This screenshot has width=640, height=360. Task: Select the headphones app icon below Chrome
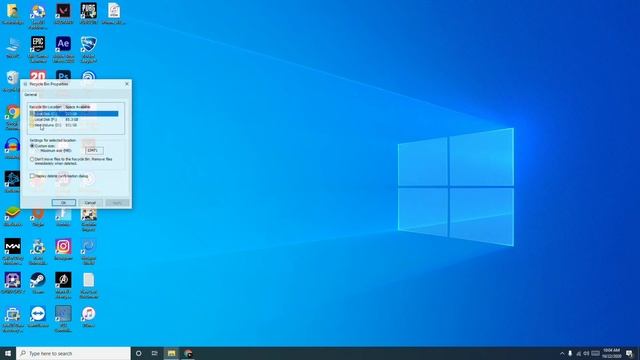point(13,148)
